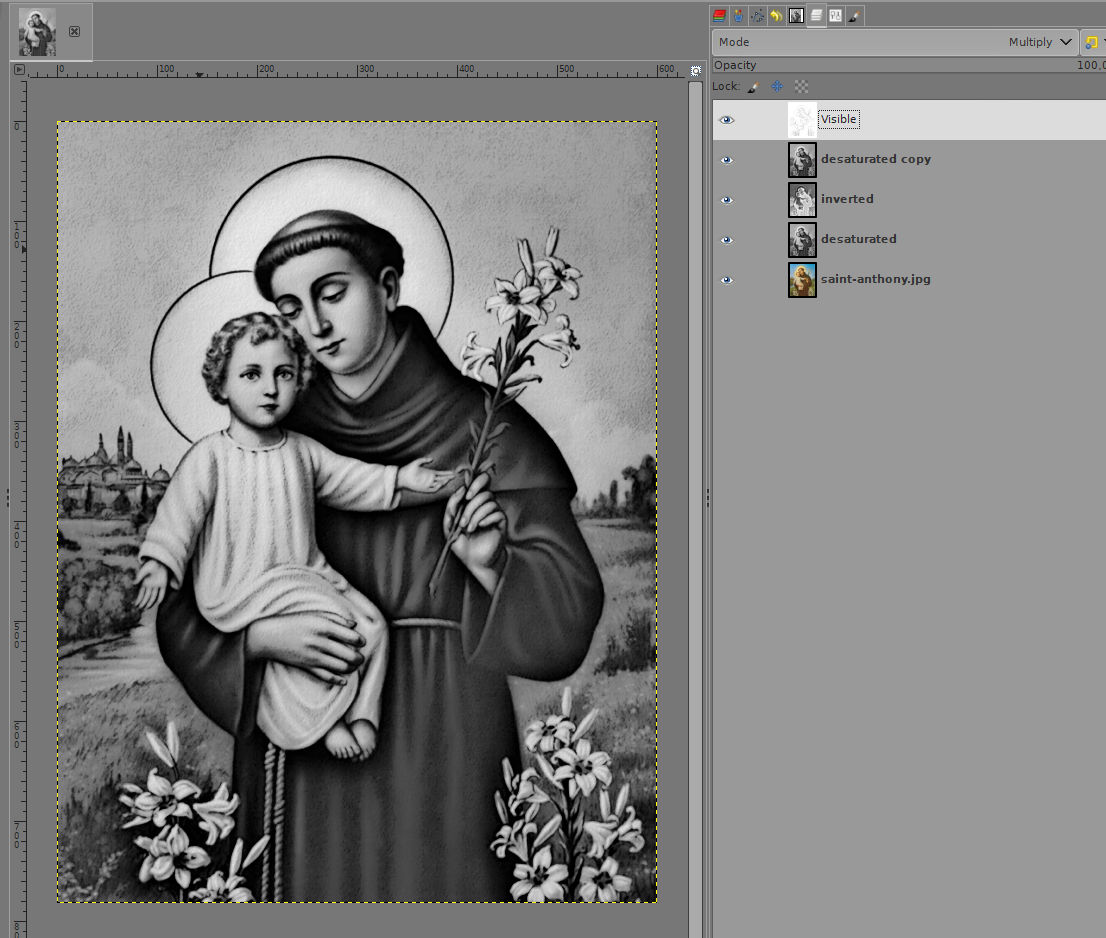Hide the inverted layer via eye icon
1106x938 pixels.
pyautogui.click(x=727, y=200)
